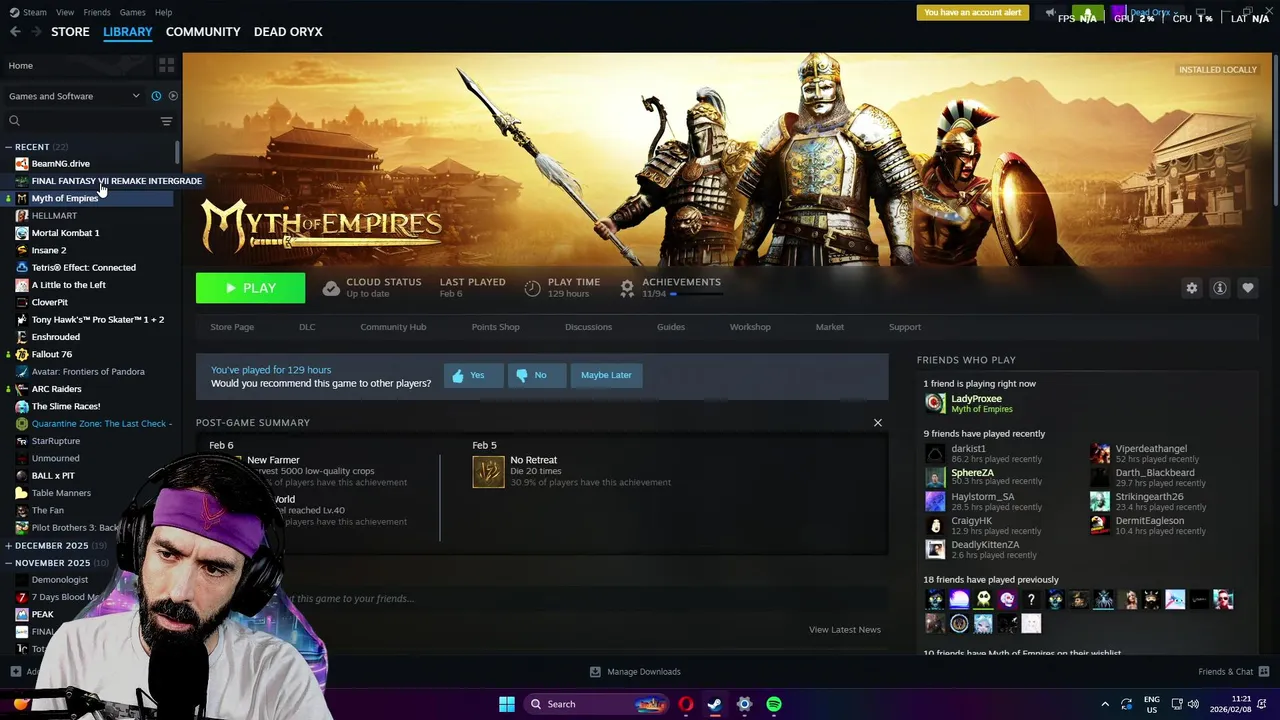Select Tetris Effect: Connected entry
1280x720 pixels.
83,267
